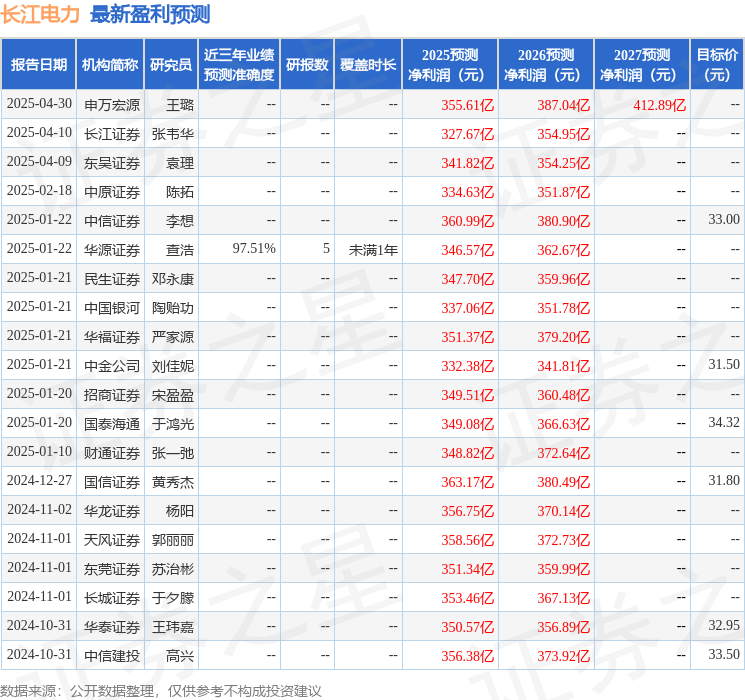The width and height of the screenshot is (745, 700).
Task: Select the 机构简称 column header
Action: [110, 65]
